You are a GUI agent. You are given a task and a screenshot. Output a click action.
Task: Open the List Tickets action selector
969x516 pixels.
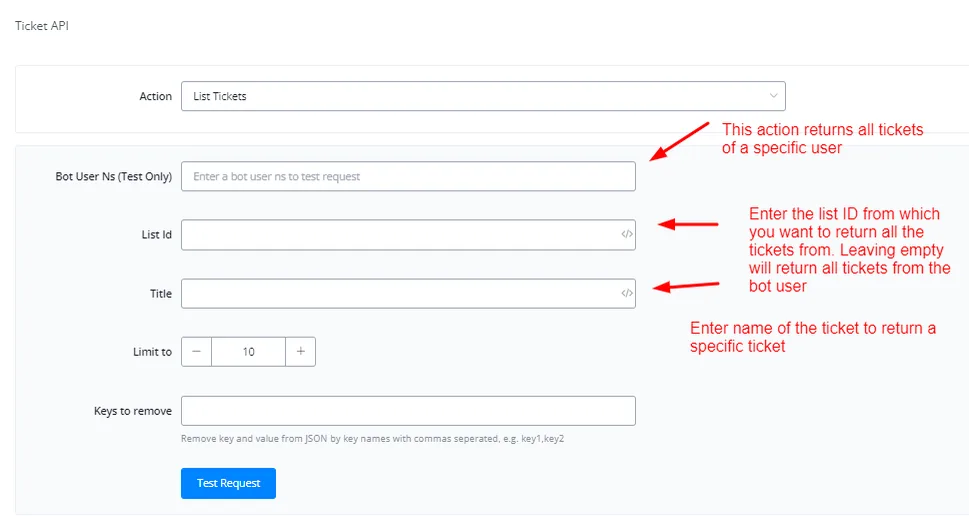[x=483, y=96]
